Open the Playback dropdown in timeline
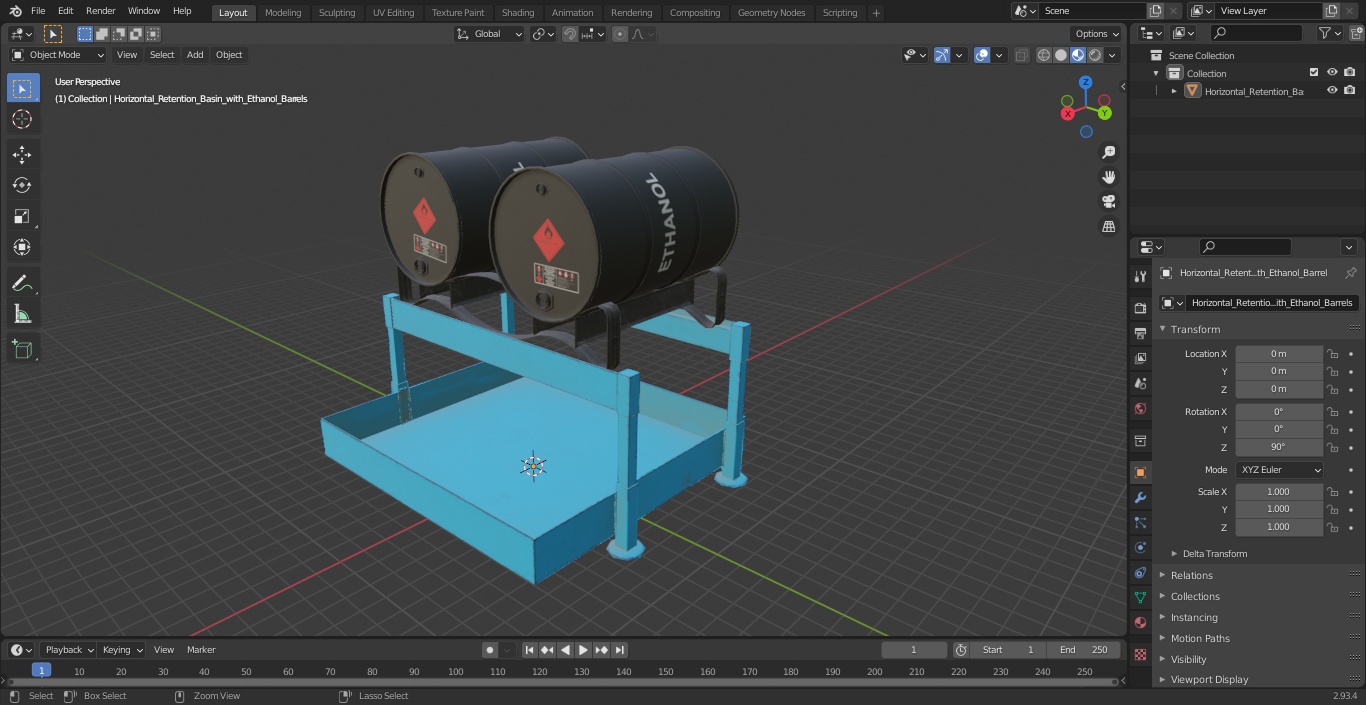Image resolution: width=1366 pixels, height=705 pixels. (x=69, y=650)
